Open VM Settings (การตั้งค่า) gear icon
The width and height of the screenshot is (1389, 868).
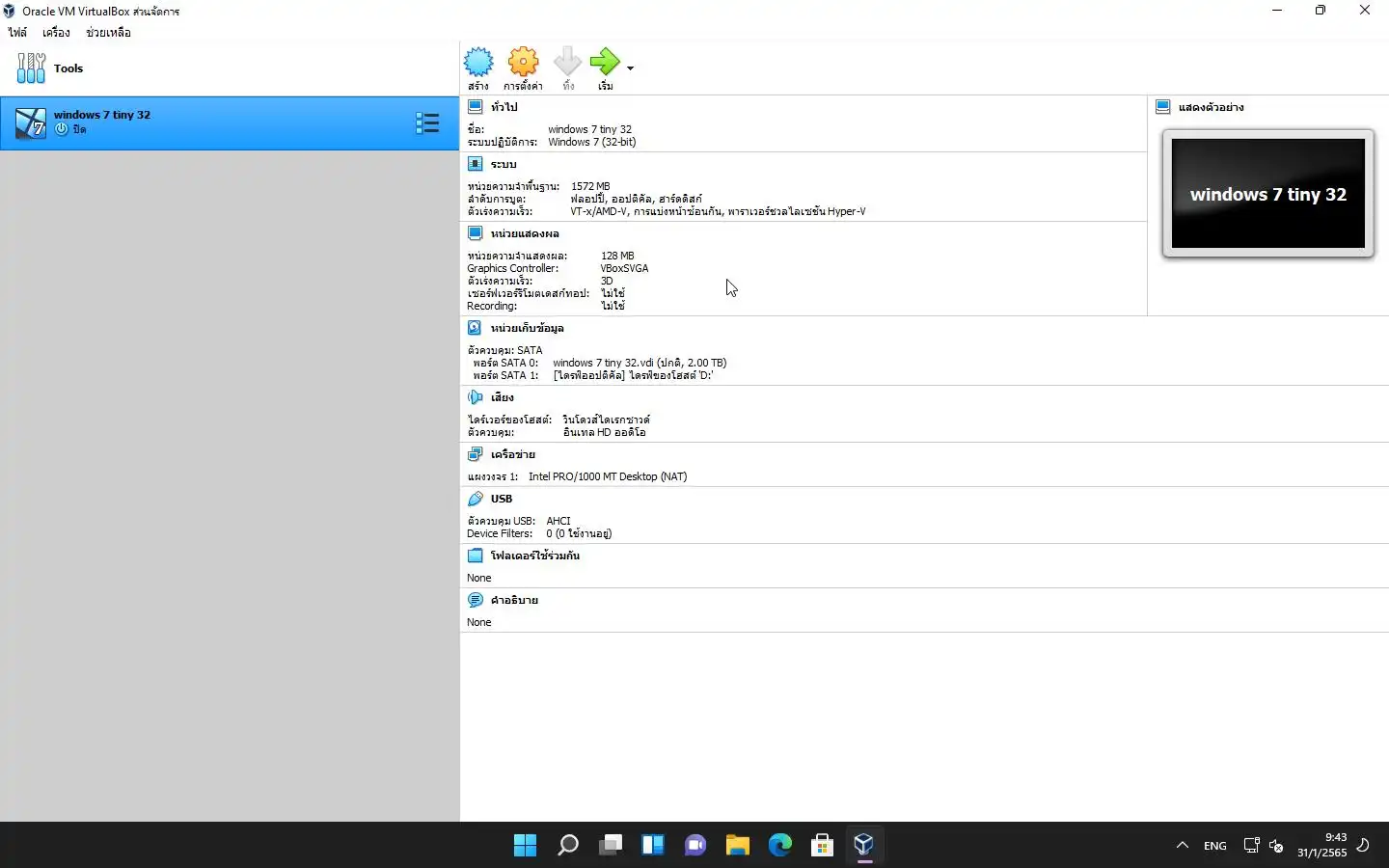[x=523, y=62]
